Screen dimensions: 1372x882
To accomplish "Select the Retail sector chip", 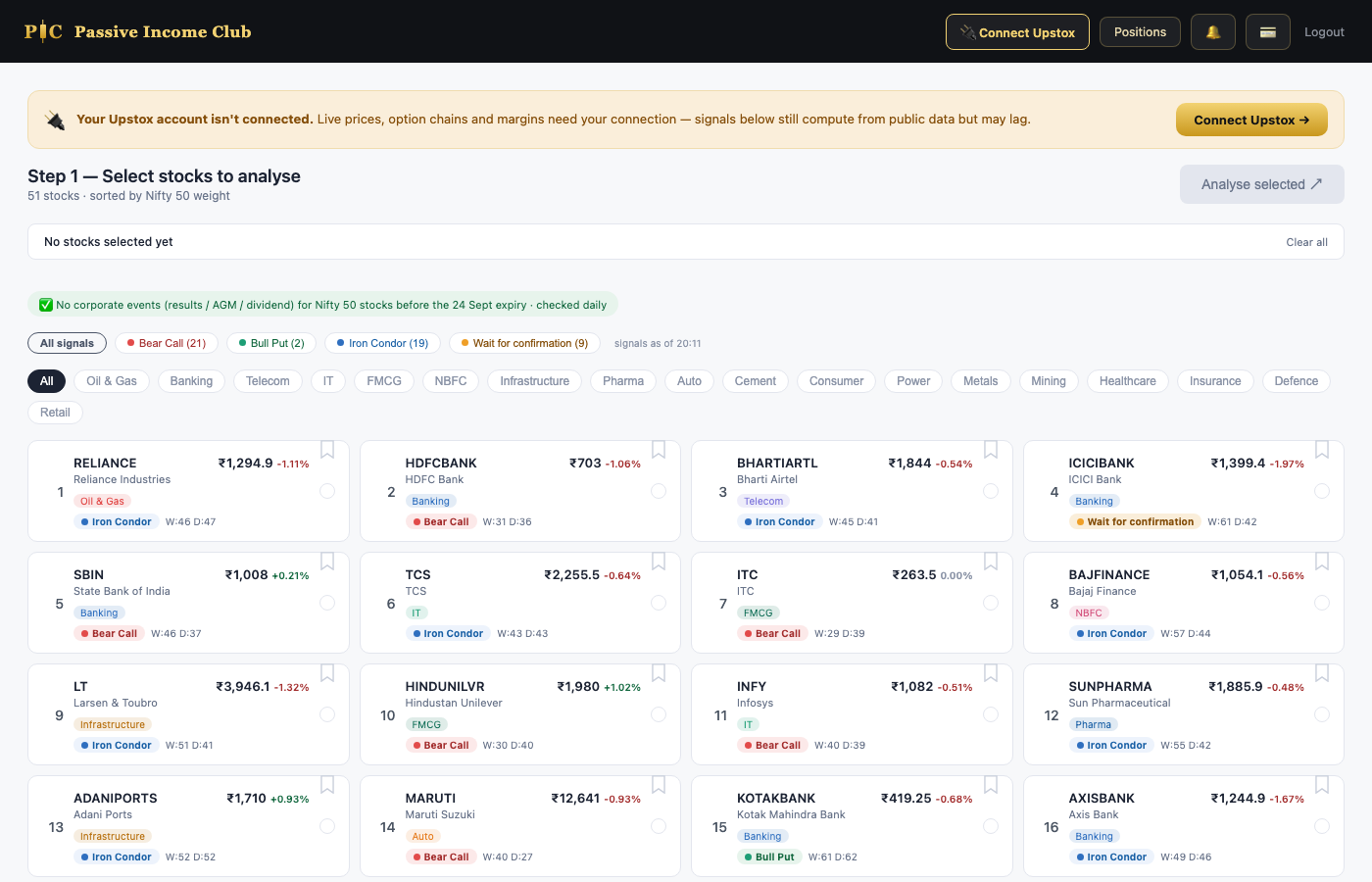I will 55,413.
